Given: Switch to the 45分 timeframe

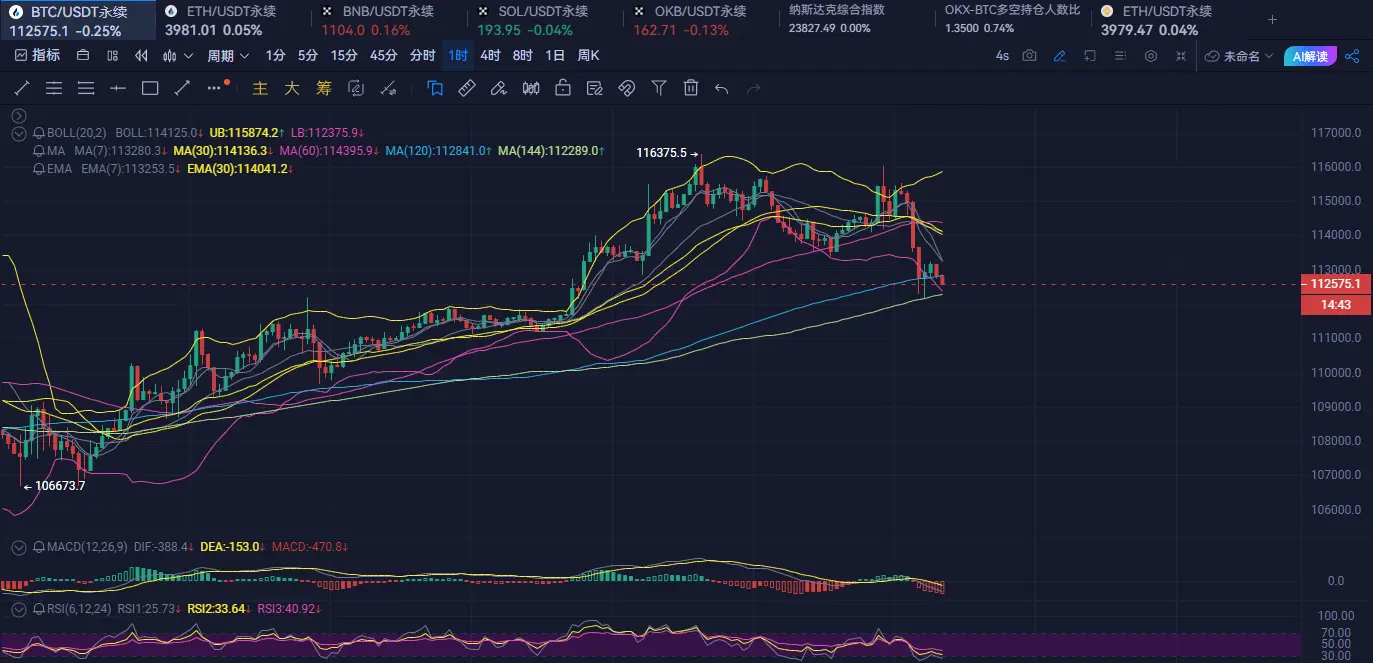Looking at the screenshot, I should pos(383,56).
